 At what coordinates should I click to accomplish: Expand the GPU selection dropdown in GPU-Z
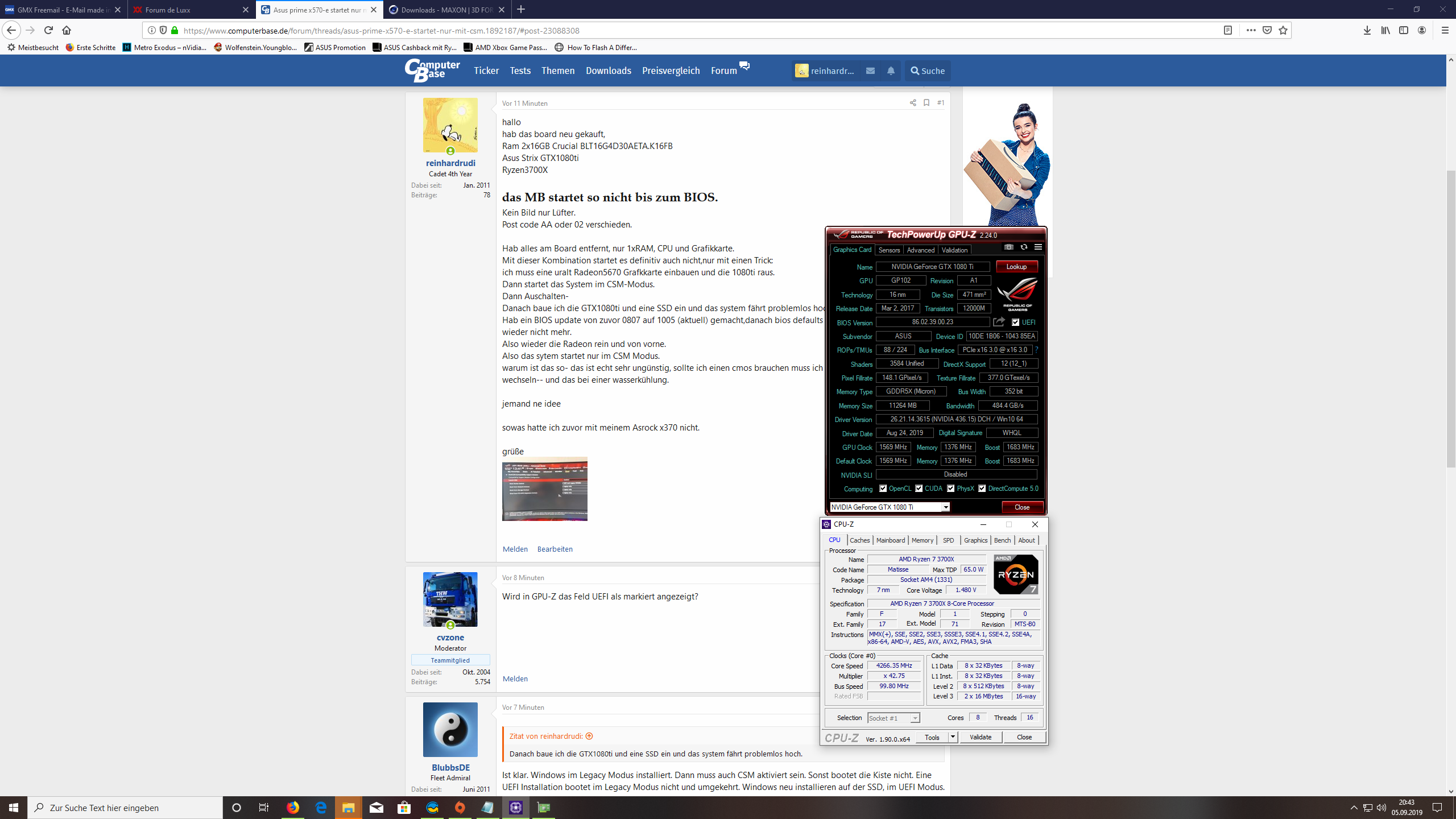[x=946, y=507]
